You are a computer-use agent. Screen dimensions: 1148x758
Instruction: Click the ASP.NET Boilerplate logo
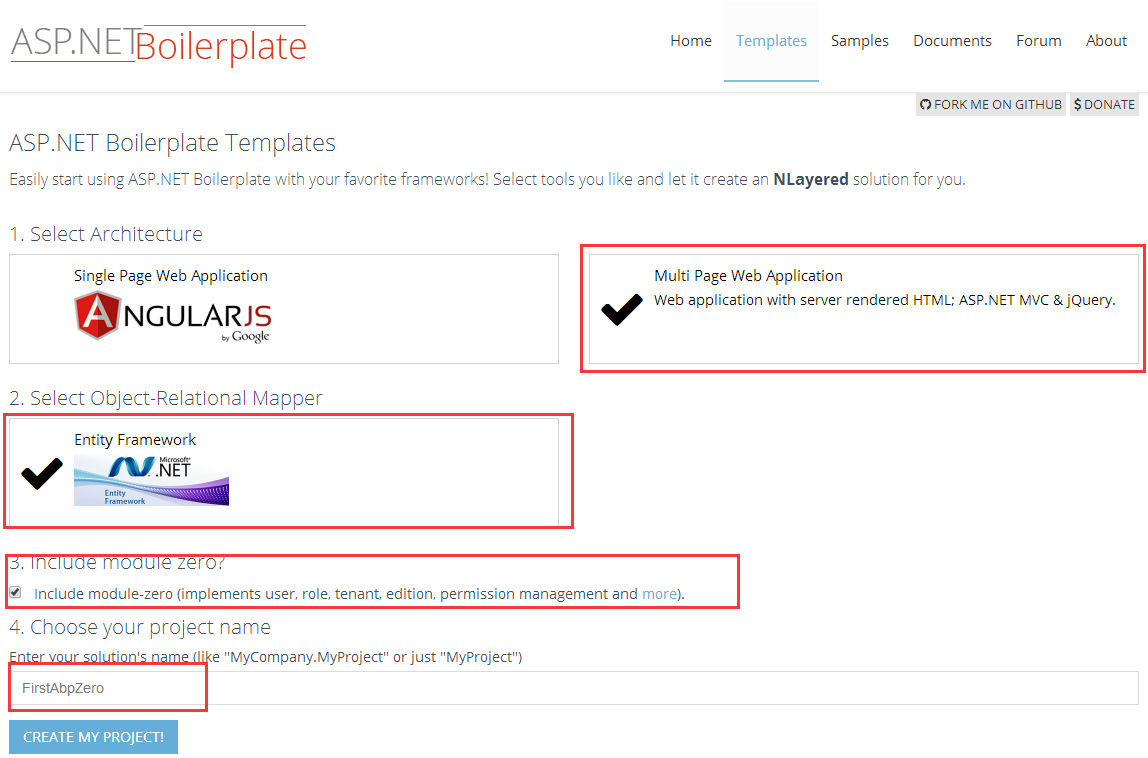point(159,45)
